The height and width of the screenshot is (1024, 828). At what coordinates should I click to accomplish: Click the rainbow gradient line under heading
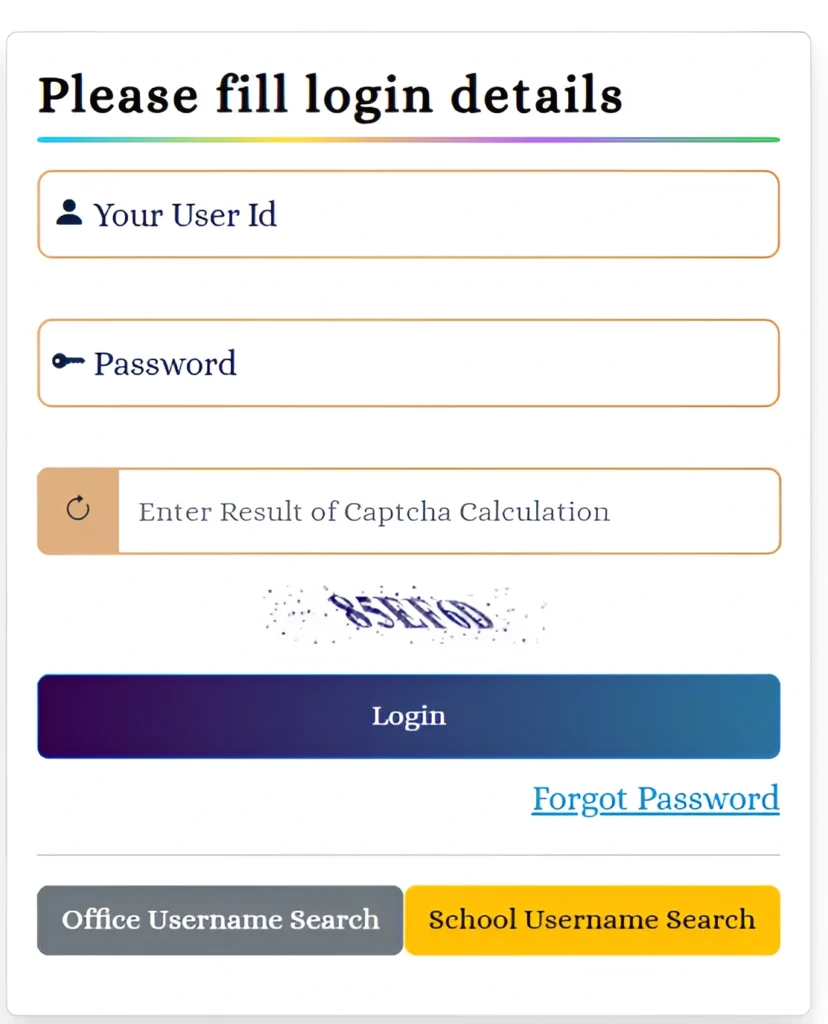[408, 139]
